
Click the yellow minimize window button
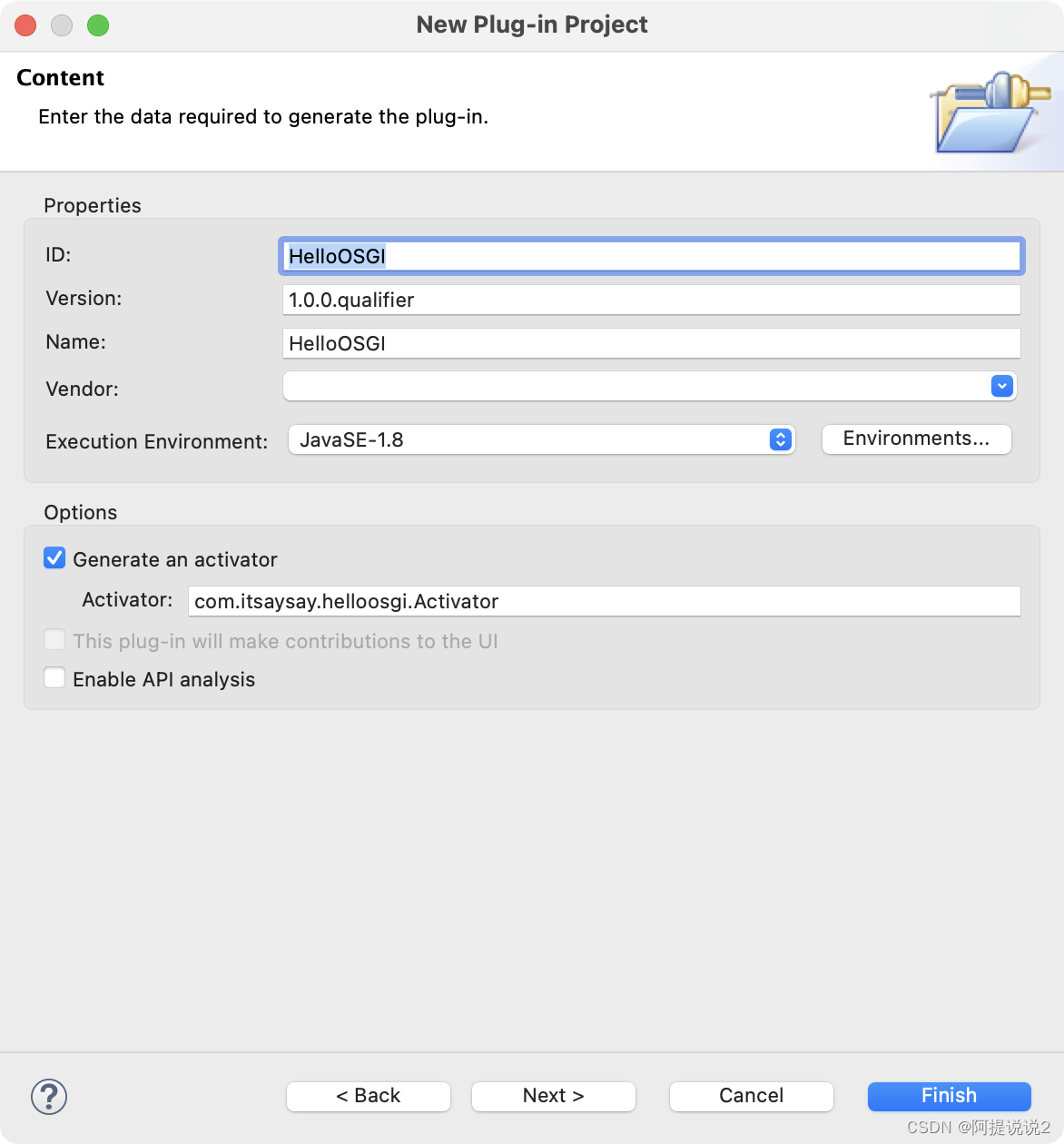coord(62,25)
